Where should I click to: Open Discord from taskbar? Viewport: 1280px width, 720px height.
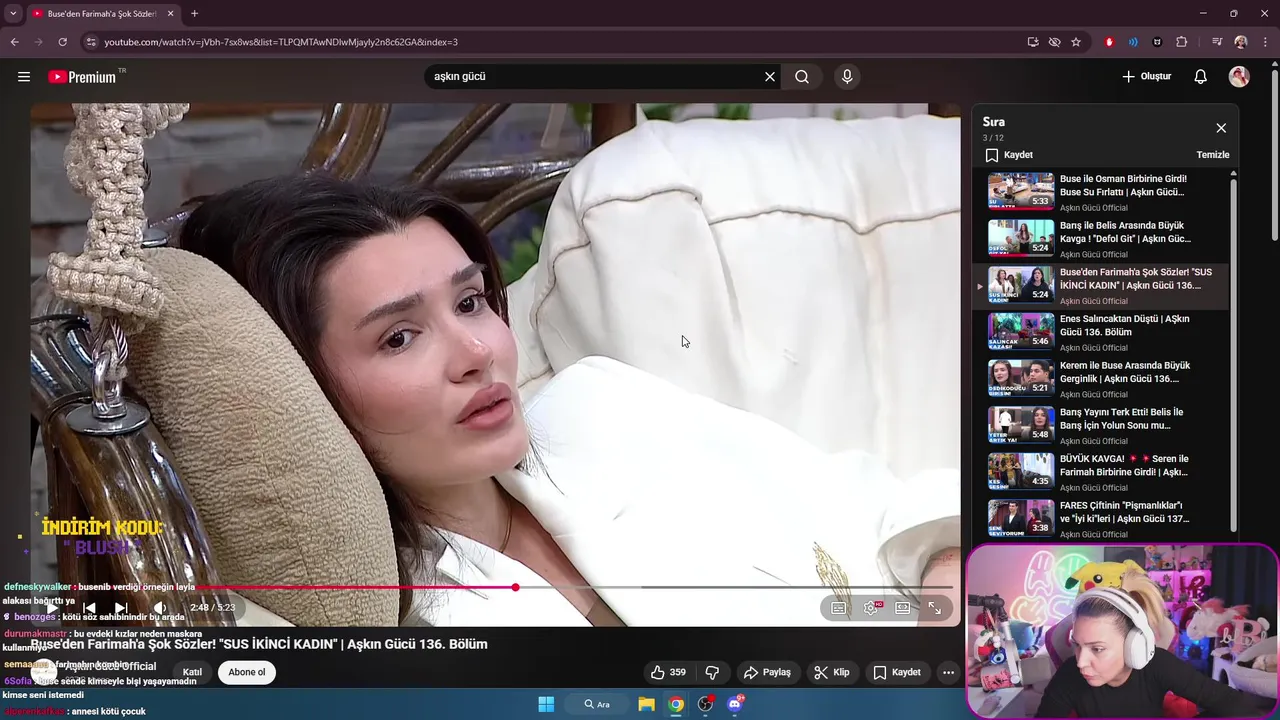pyautogui.click(x=735, y=704)
